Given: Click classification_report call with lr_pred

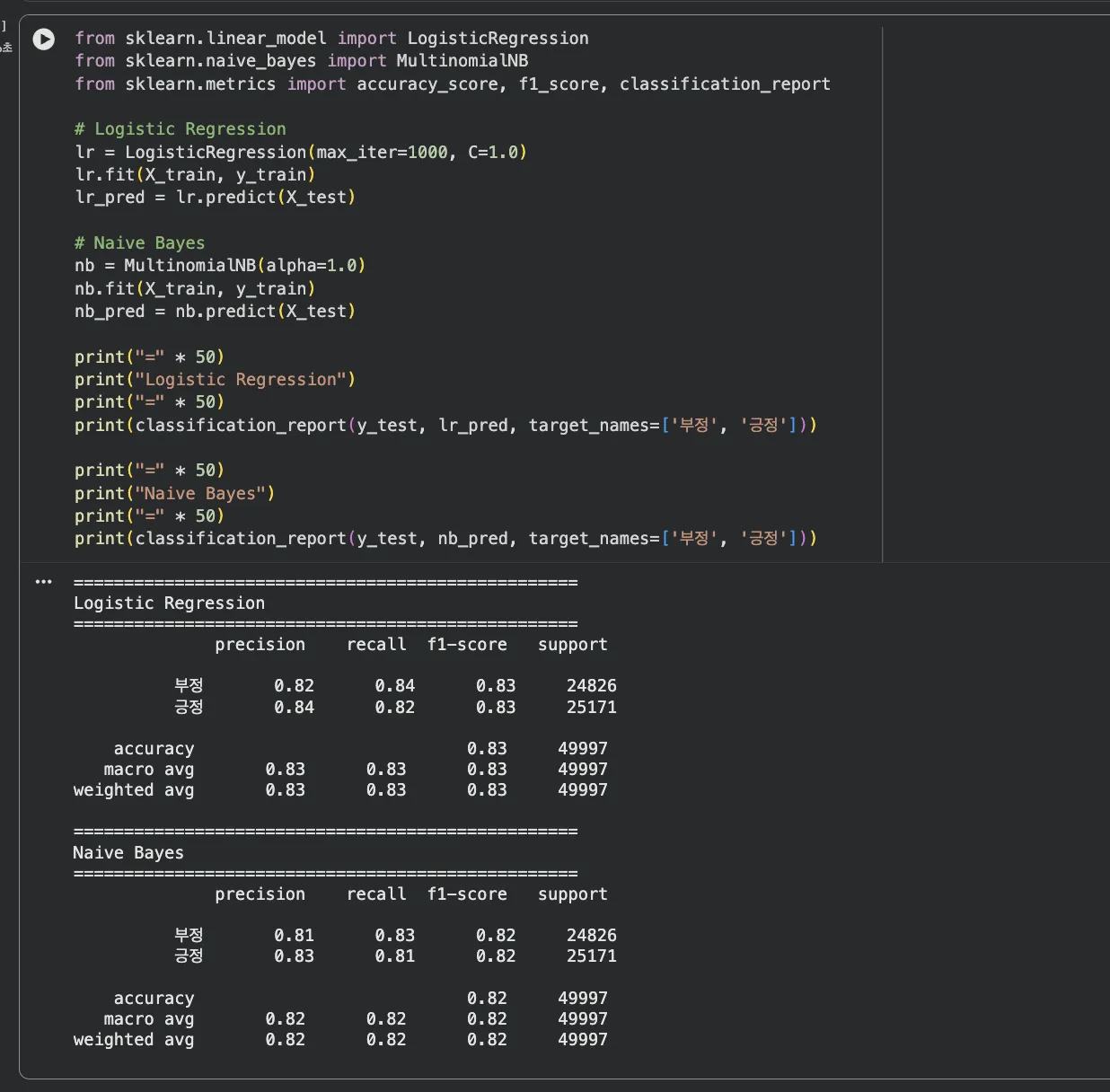Looking at the screenshot, I should pyautogui.click(x=445, y=426).
